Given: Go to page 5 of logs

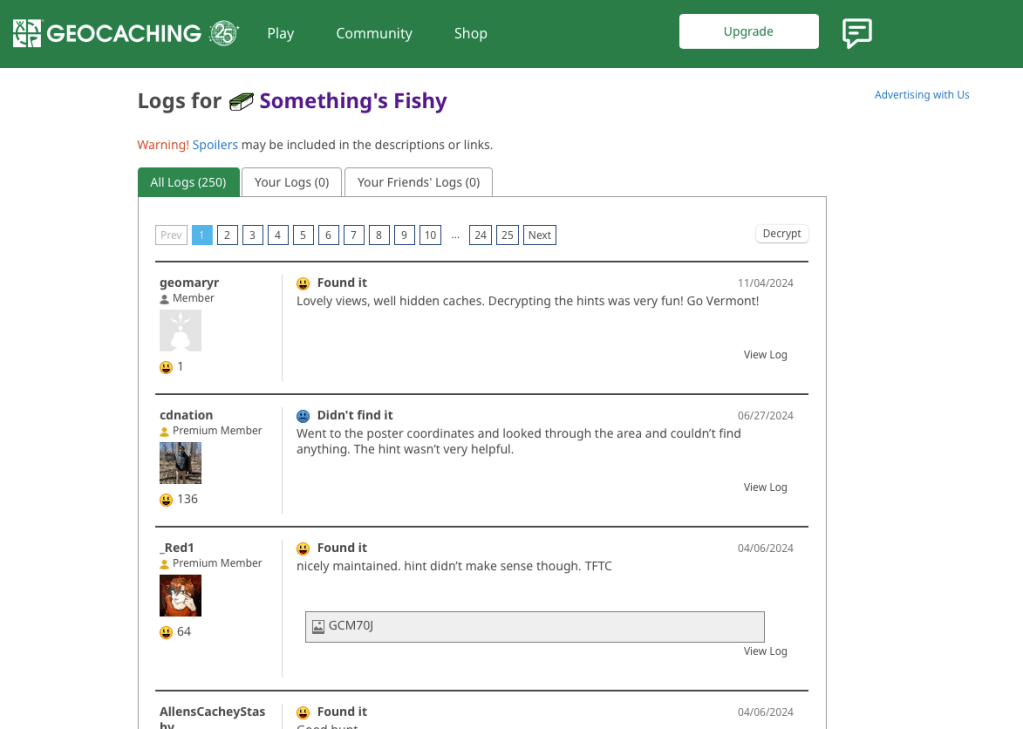Looking at the screenshot, I should 304,235.
